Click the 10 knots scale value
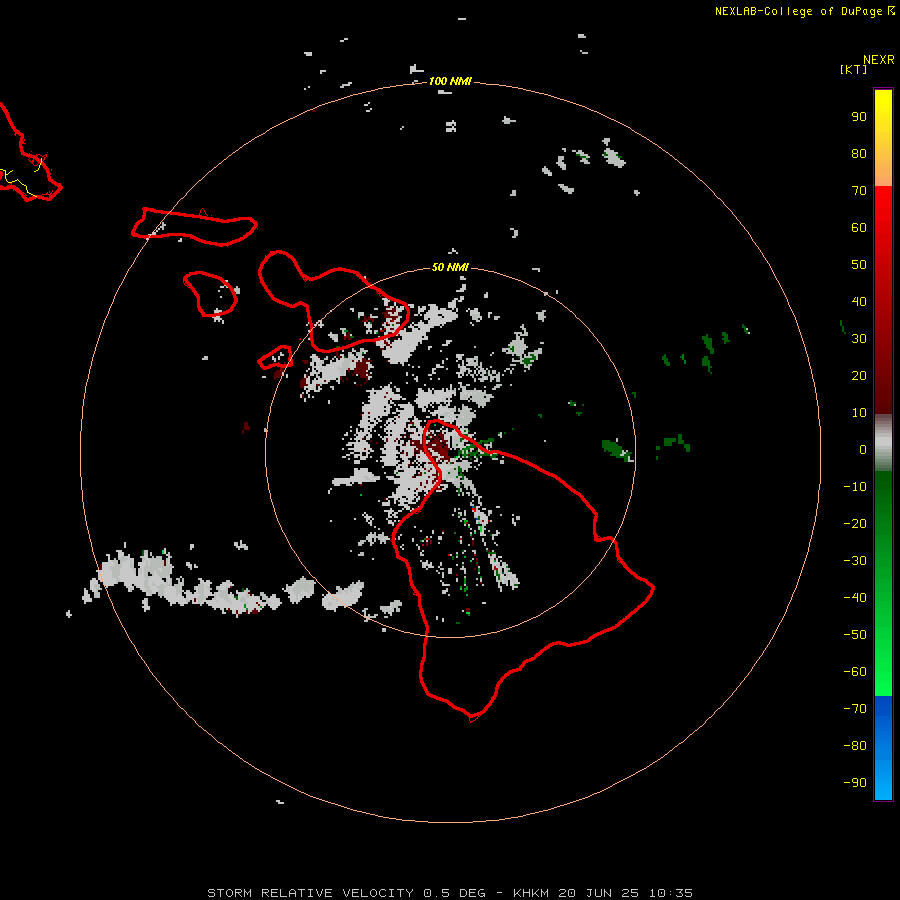The width and height of the screenshot is (900, 900). point(859,413)
